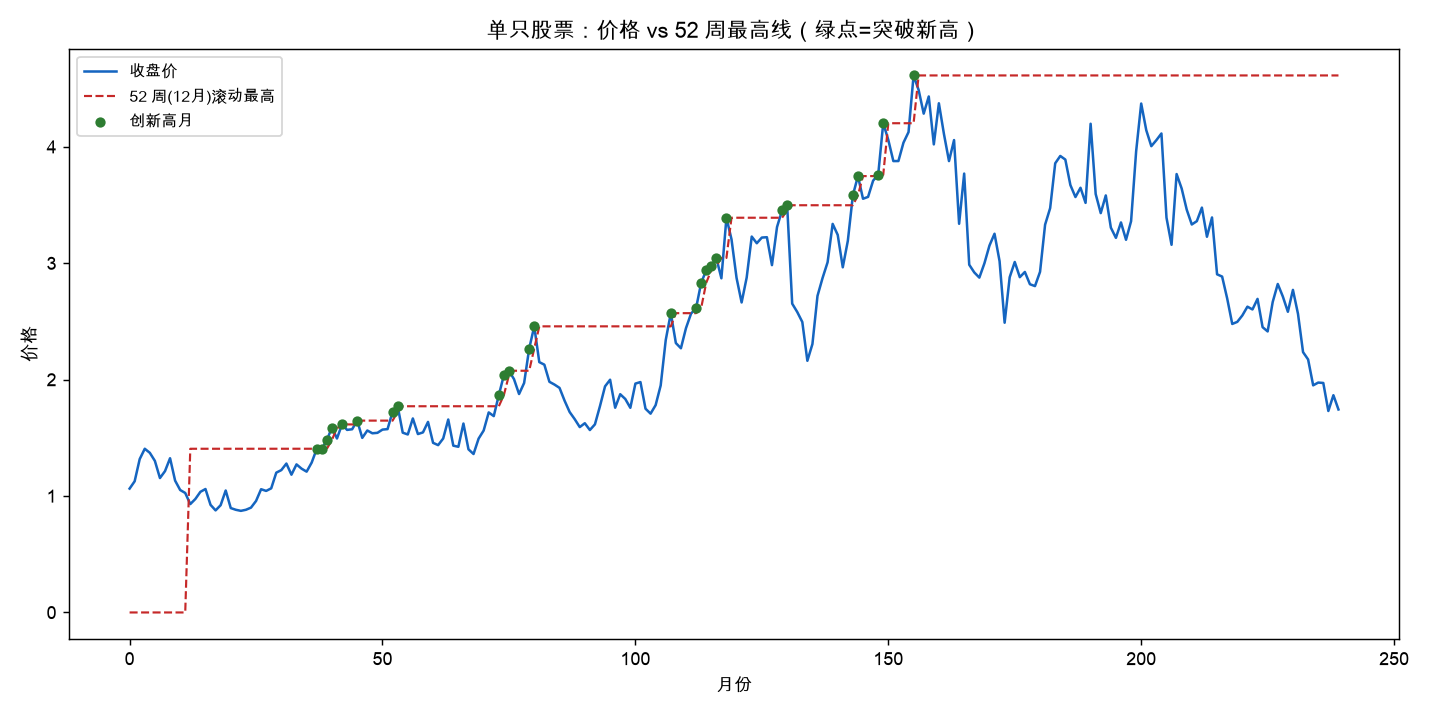Click the highest green new-high dot at the peak

[x=914, y=75]
